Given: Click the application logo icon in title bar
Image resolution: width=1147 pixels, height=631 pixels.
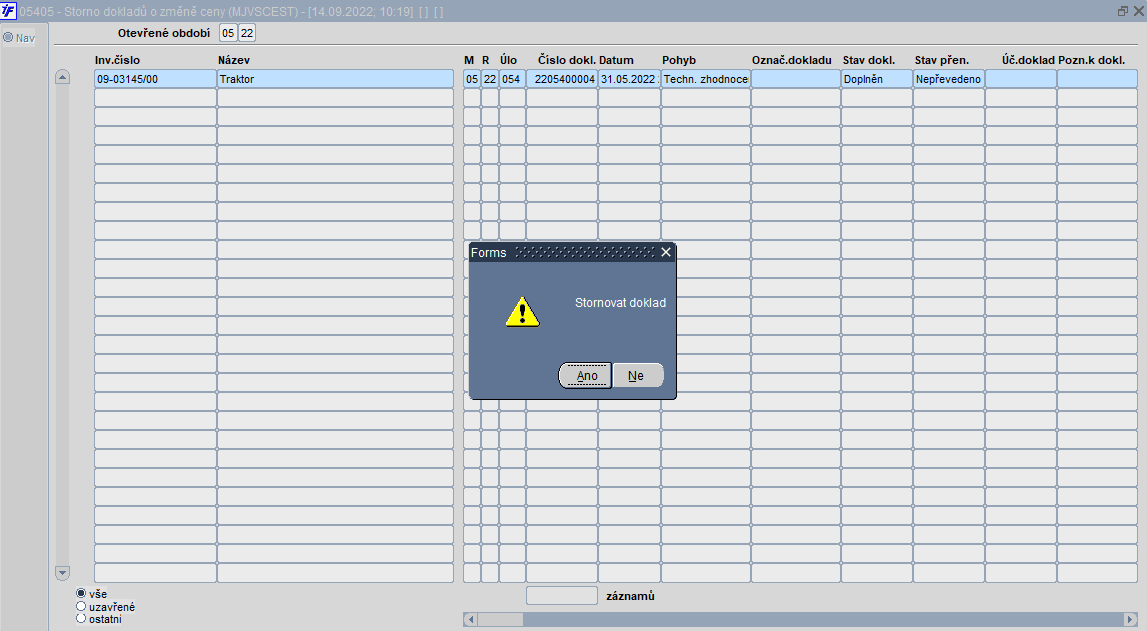Looking at the screenshot, I should tap(8, 11).
